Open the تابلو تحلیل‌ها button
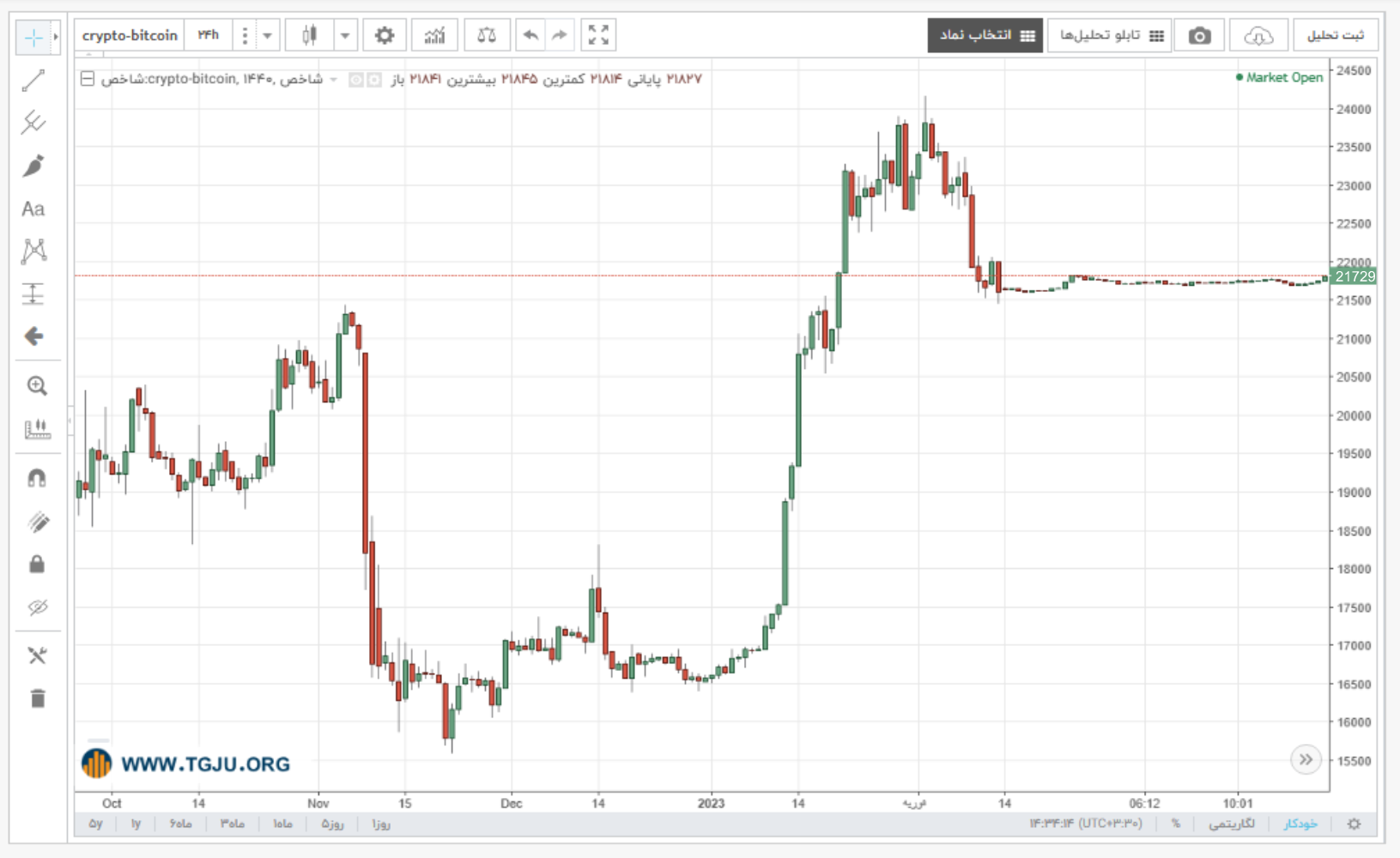Image resolution: width=1400 pixels, height=858 pixels. pyautogui.click(x=1110, y=35)
